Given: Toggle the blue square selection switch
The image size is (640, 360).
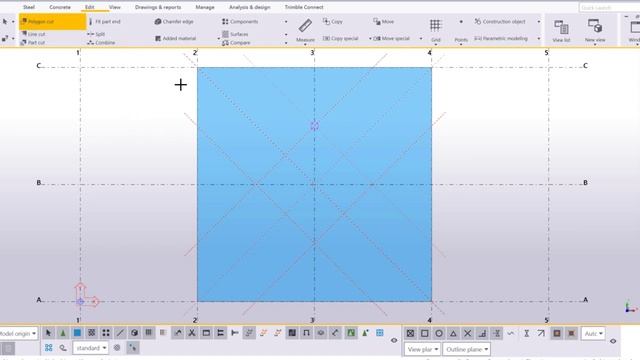Looking at the screenshot, I should tap(77, 333).
